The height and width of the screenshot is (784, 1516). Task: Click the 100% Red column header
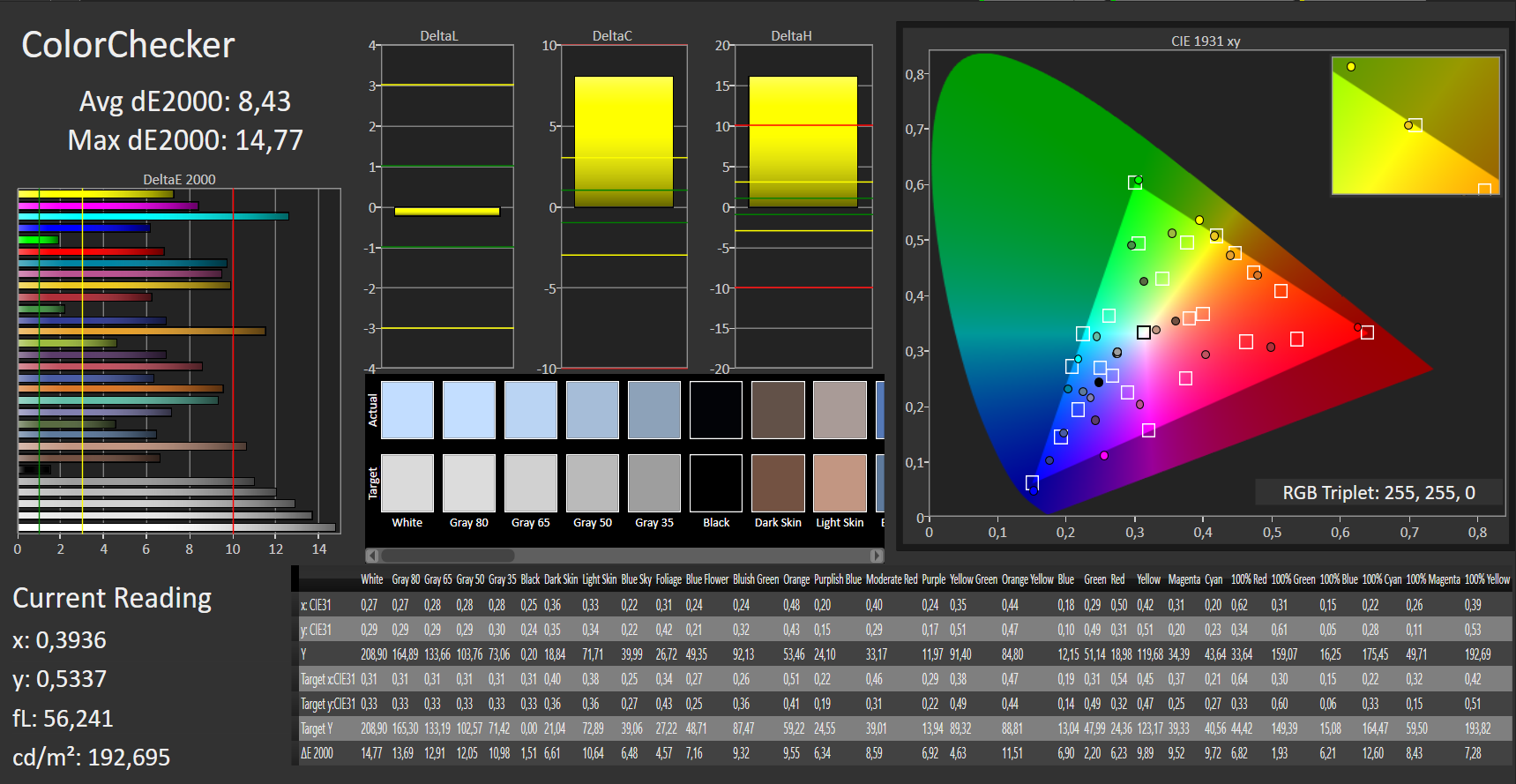pos(1249,579)
